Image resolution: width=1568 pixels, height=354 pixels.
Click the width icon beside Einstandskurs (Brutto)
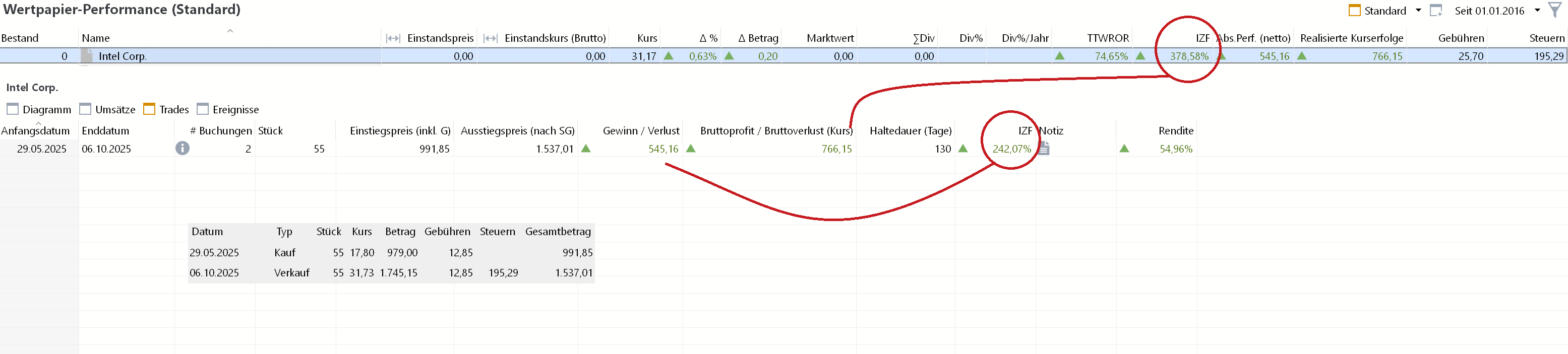coord(491,38)
